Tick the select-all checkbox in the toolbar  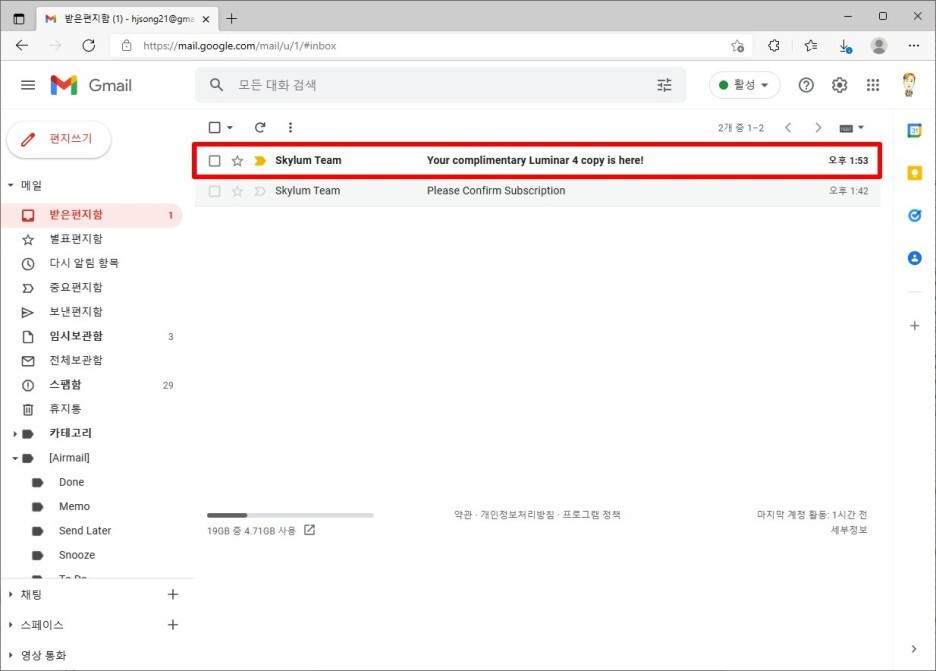point(214,127)
